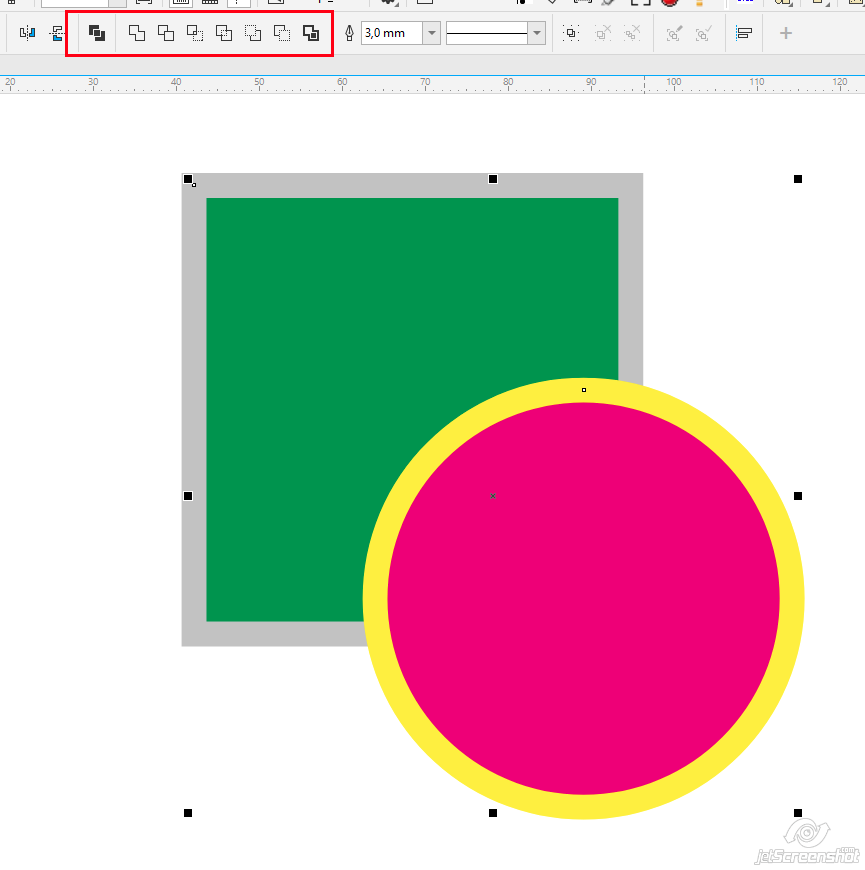865x870 pixels.
Task: Apply Front Minus Back shaping
Action: point(253,33)
